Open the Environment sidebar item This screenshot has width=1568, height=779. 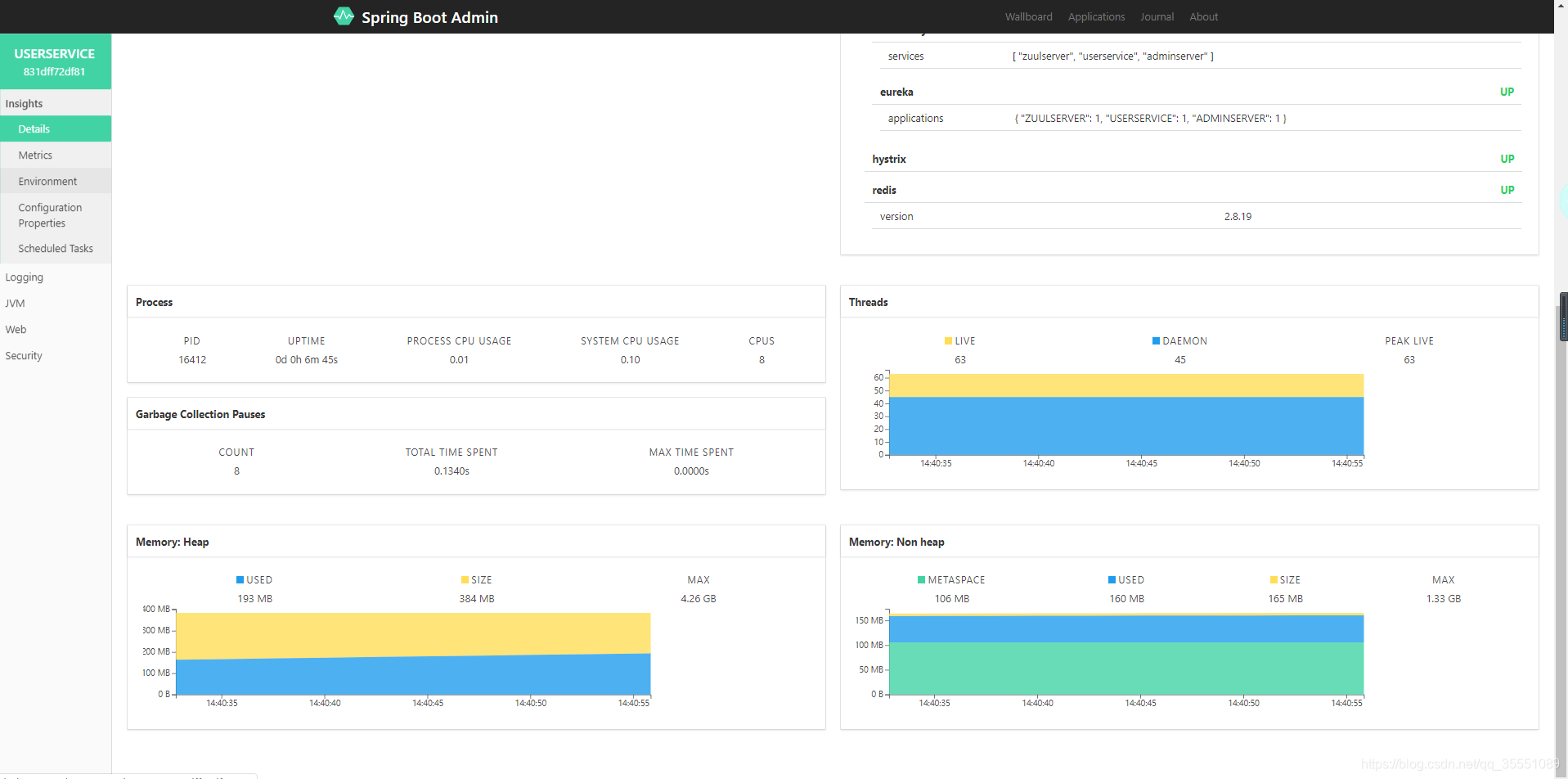pyautogui.click(x=55, y=181)
